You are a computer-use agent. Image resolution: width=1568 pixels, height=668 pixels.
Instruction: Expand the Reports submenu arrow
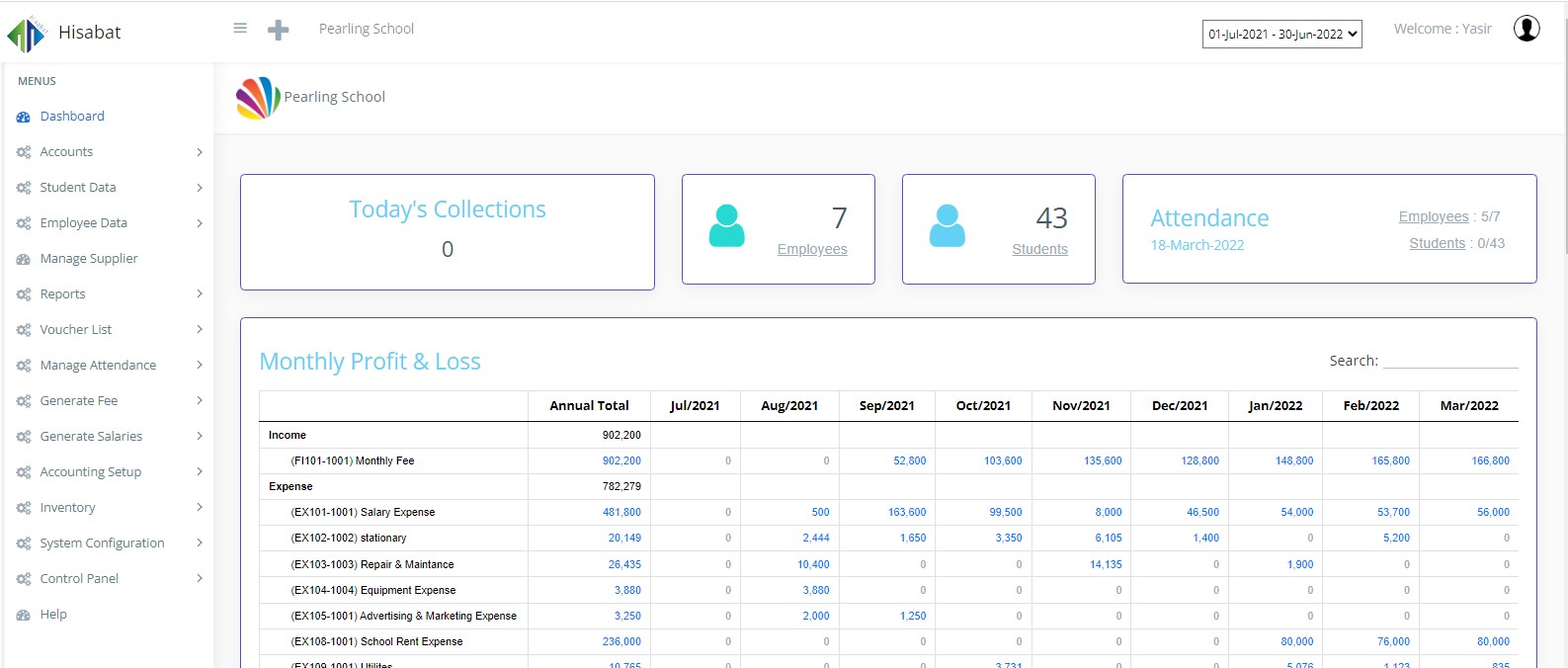200,294
